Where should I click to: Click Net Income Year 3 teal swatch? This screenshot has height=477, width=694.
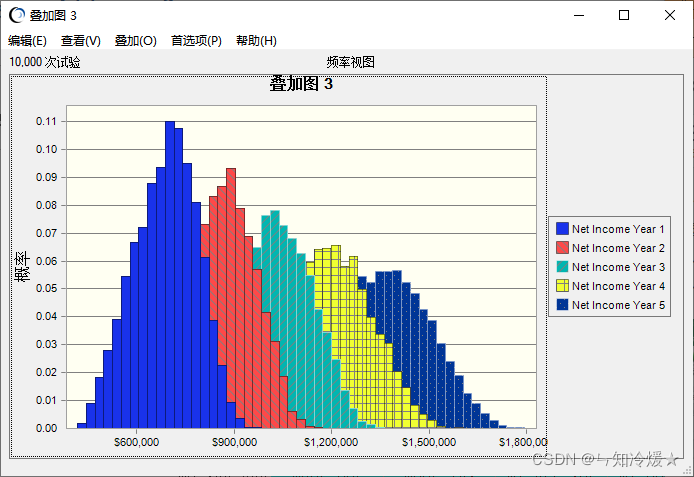tap(562, 266)
